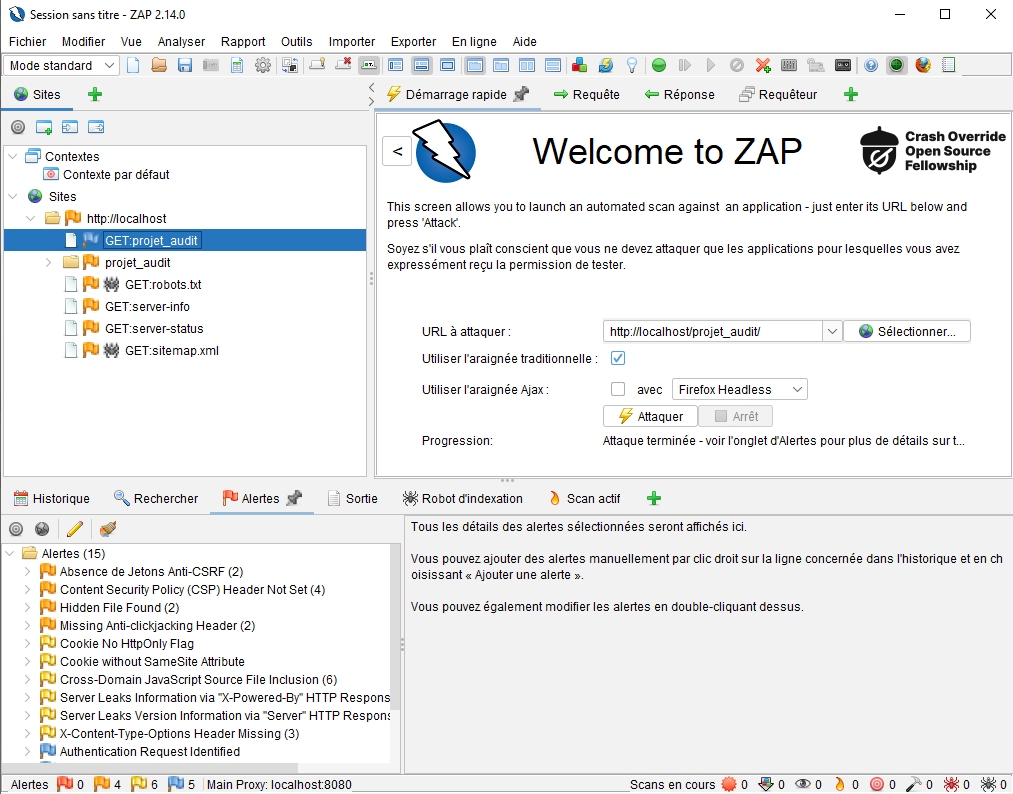1013x794 pixels.
Task: Click the lightbulb icon in main toolbar
Action: 632,66
